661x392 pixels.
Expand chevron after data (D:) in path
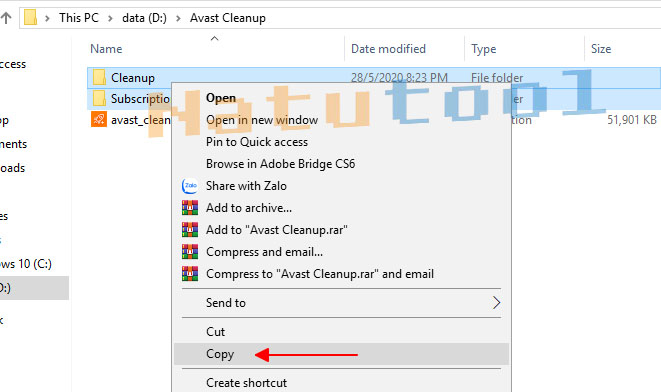click(x=178, y=18)
